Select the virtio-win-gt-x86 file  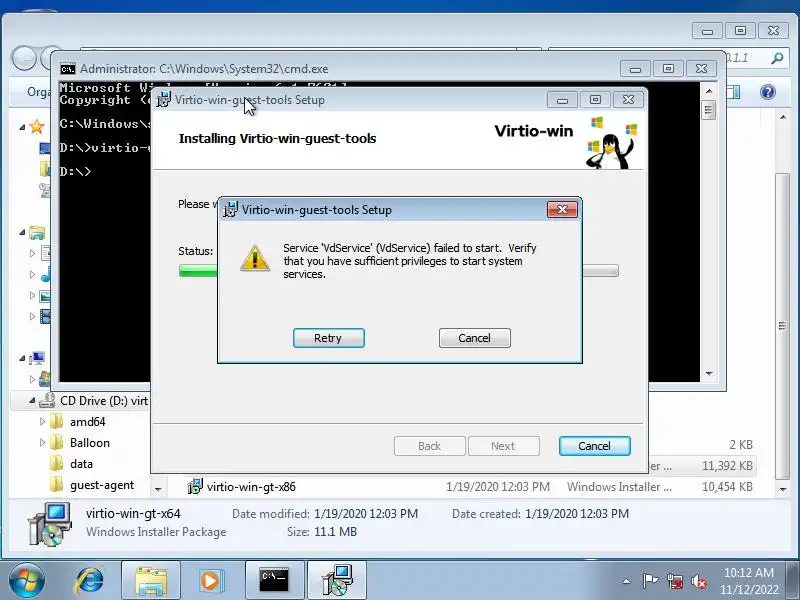(x=251, y=487)
